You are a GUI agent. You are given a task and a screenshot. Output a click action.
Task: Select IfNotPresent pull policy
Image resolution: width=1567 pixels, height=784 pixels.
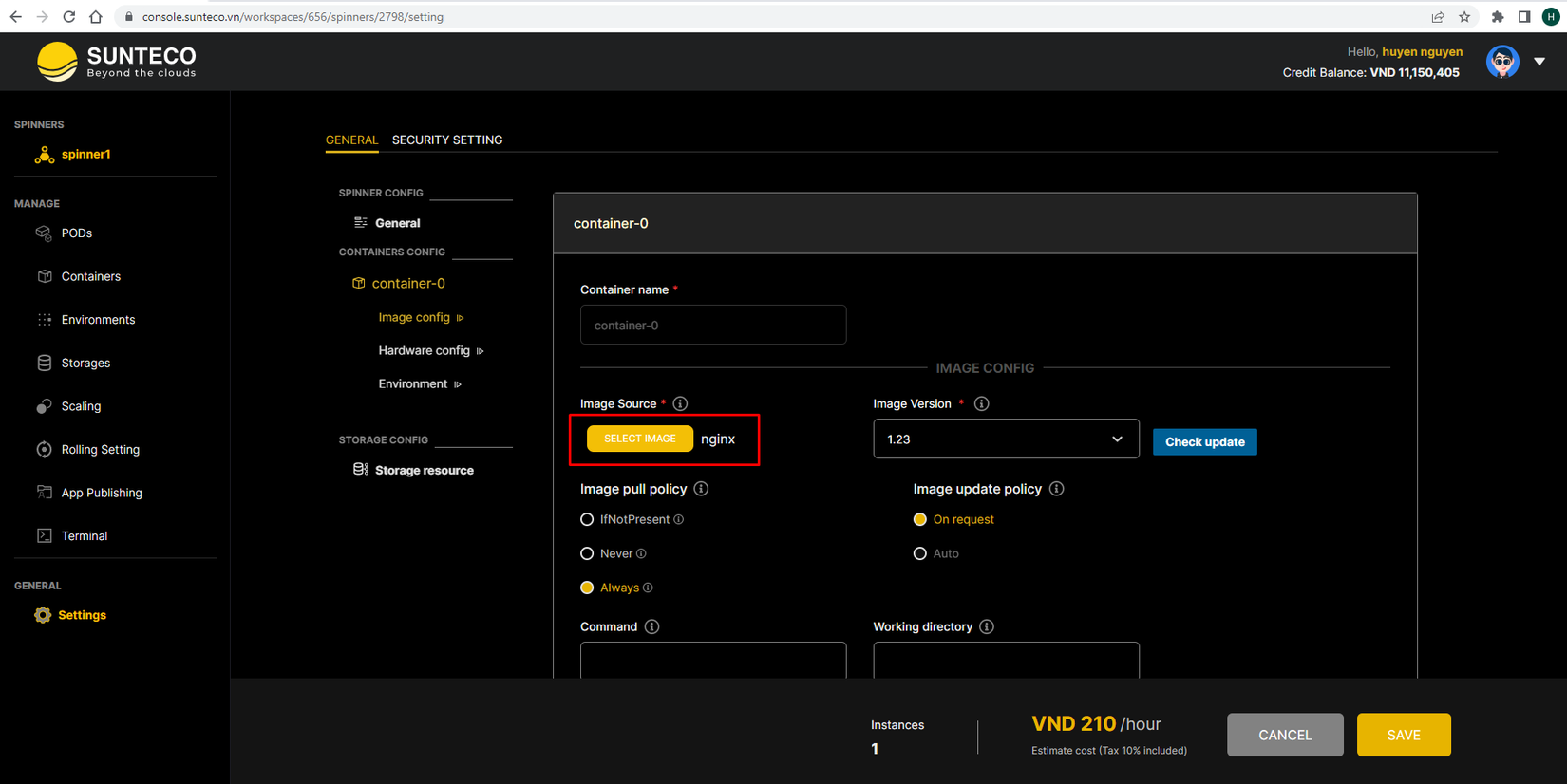tap(587, 519)
